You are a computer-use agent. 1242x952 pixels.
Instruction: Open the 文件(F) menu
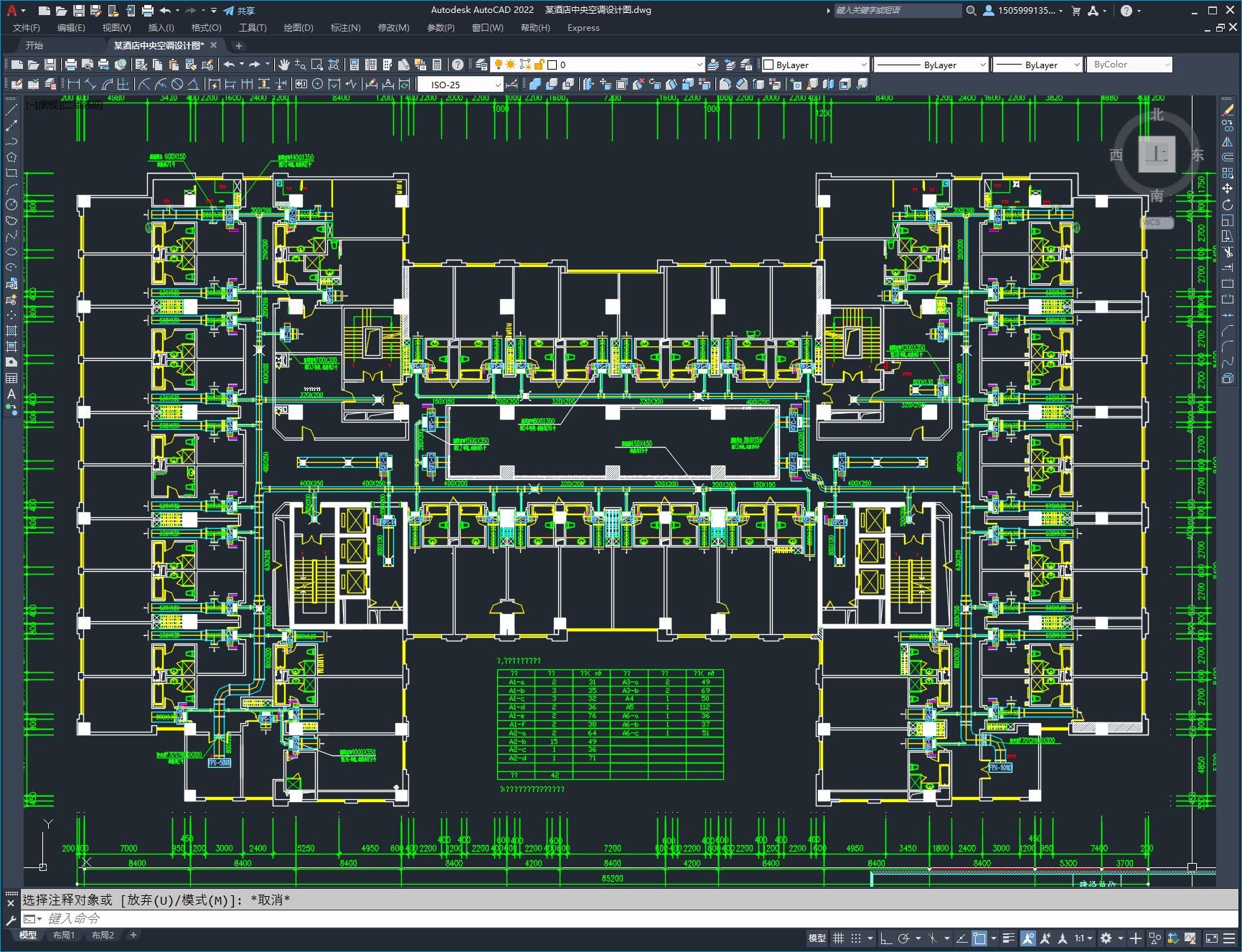pos(27,28)
